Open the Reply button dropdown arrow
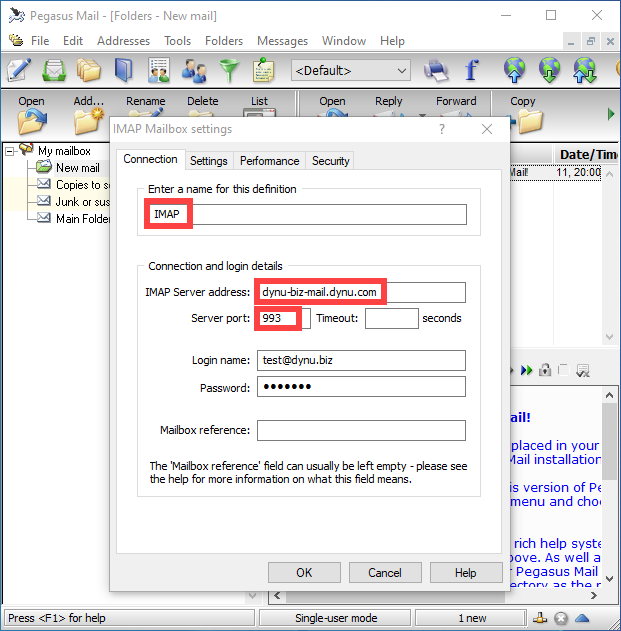This screenshot has width=621, height=631. [x=422, y=115]
